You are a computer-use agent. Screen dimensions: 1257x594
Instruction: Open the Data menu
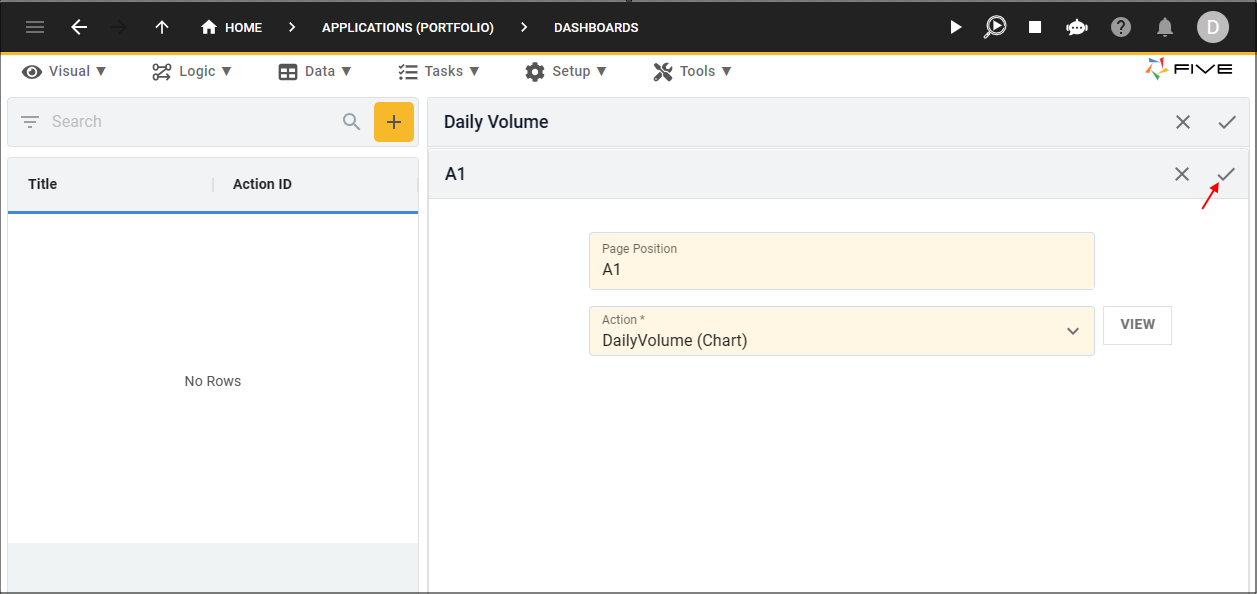pyautogui.click(x=315, y=71)
